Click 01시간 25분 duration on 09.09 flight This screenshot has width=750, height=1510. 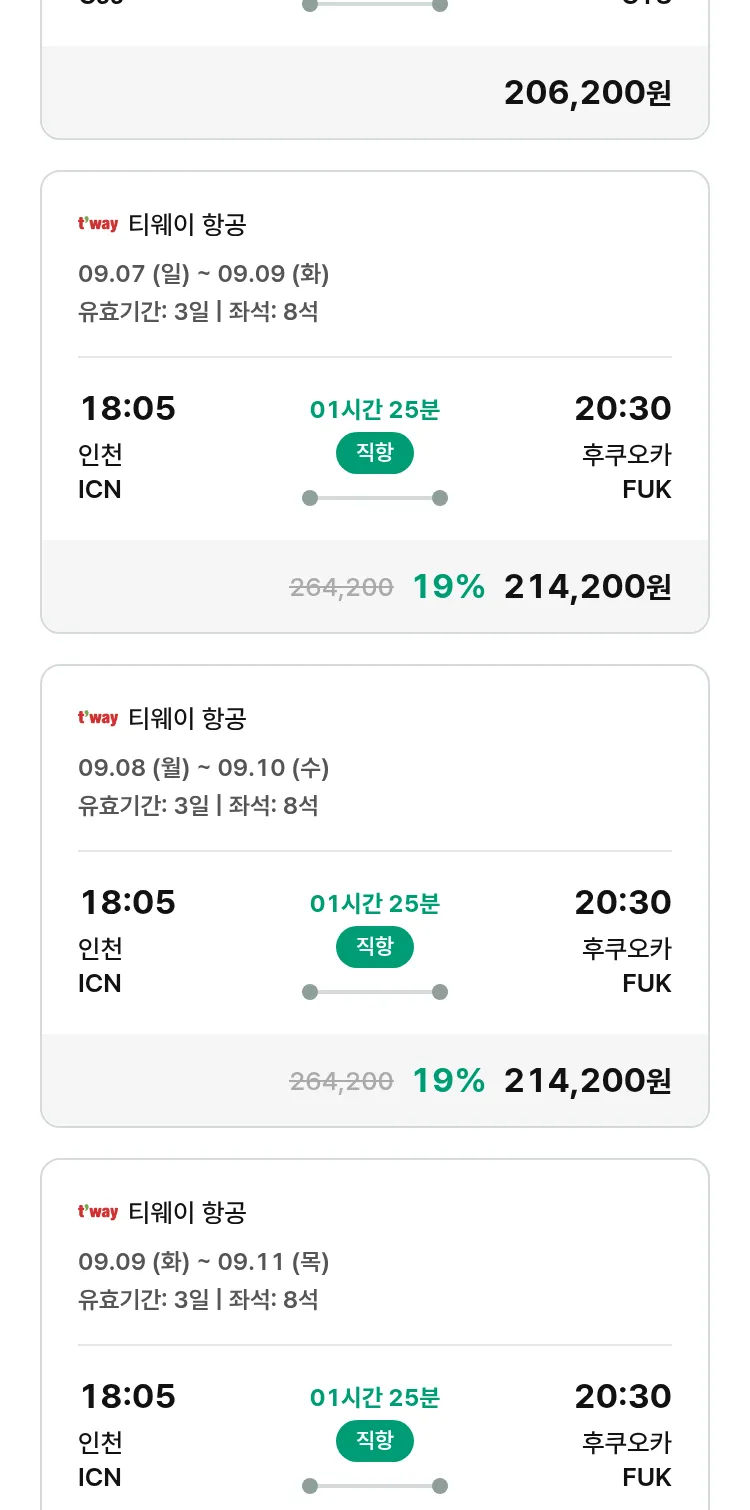pyautogui.click(x=375, y=1397)
